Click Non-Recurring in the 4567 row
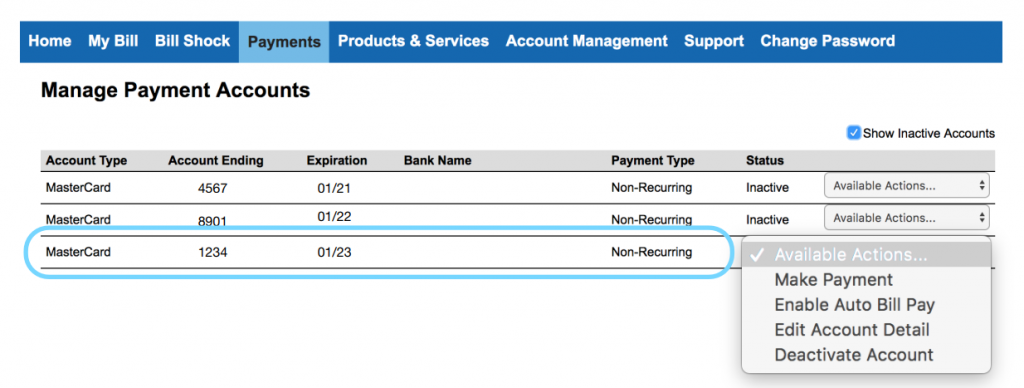 pyautogui.click(x=651, y=187)
